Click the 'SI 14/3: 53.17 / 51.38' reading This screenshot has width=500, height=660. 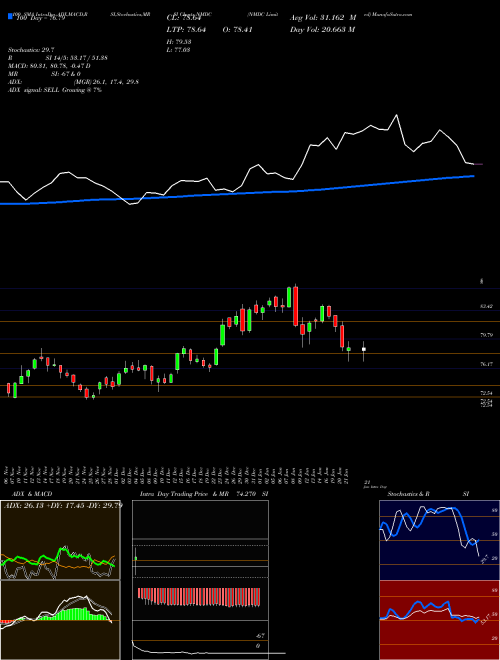(x=77, y=58)
